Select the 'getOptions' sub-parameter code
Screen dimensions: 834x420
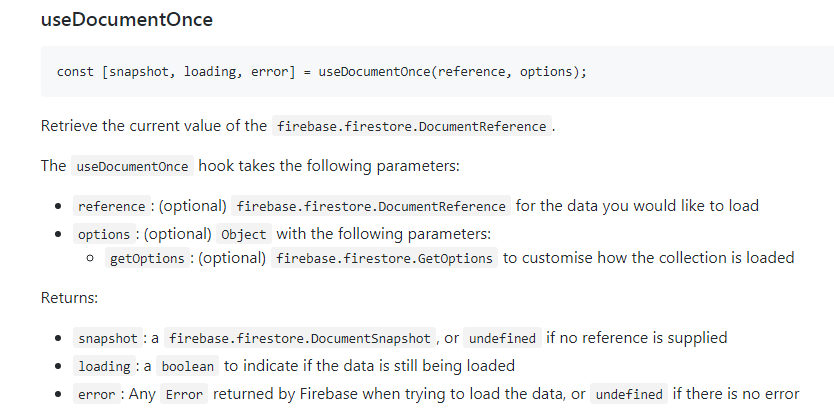point(146,258)
